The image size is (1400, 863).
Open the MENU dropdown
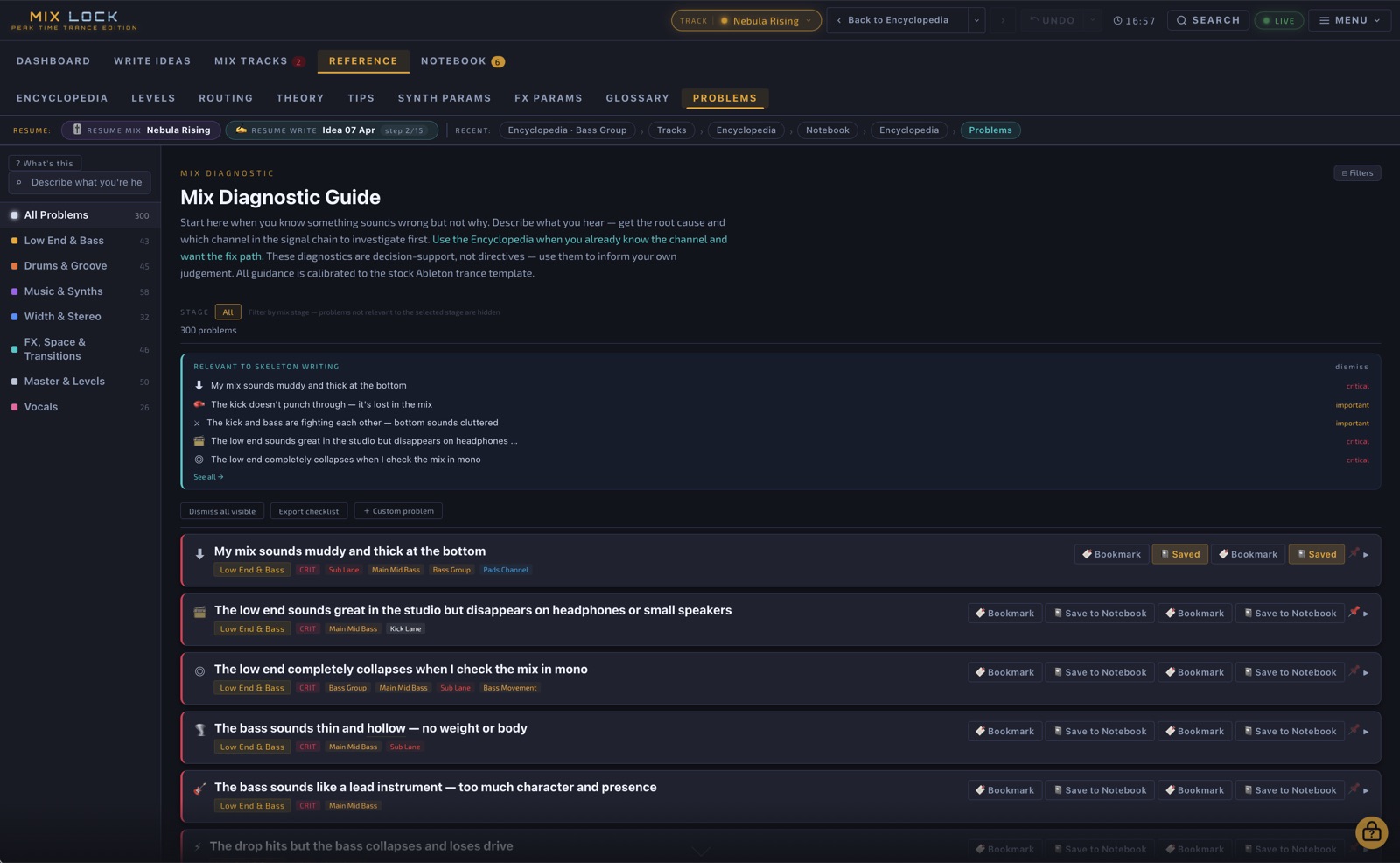click(x=1350, y=20)
